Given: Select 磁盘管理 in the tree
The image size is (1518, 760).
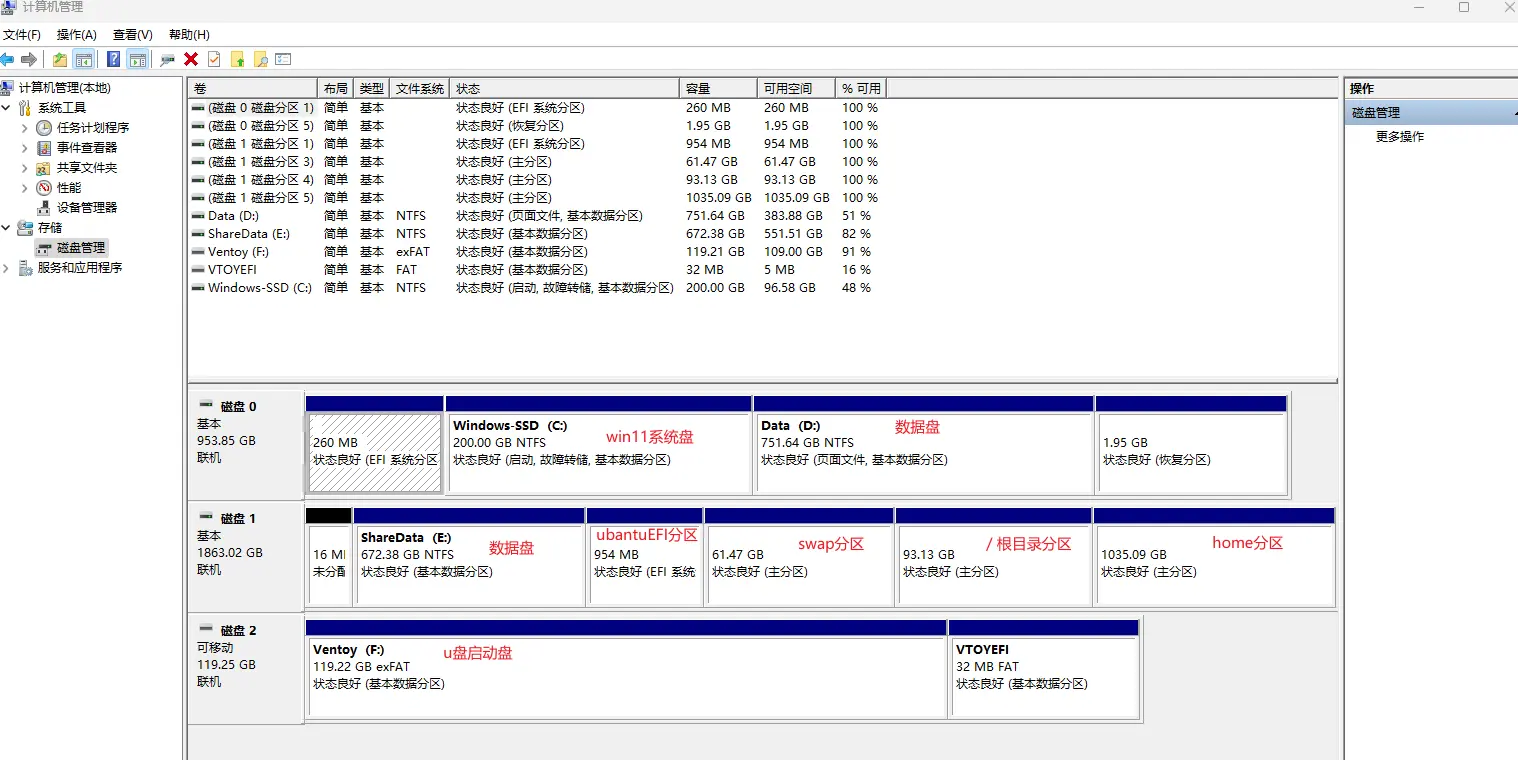Looking at the screenshot, I should pos(81,248).
